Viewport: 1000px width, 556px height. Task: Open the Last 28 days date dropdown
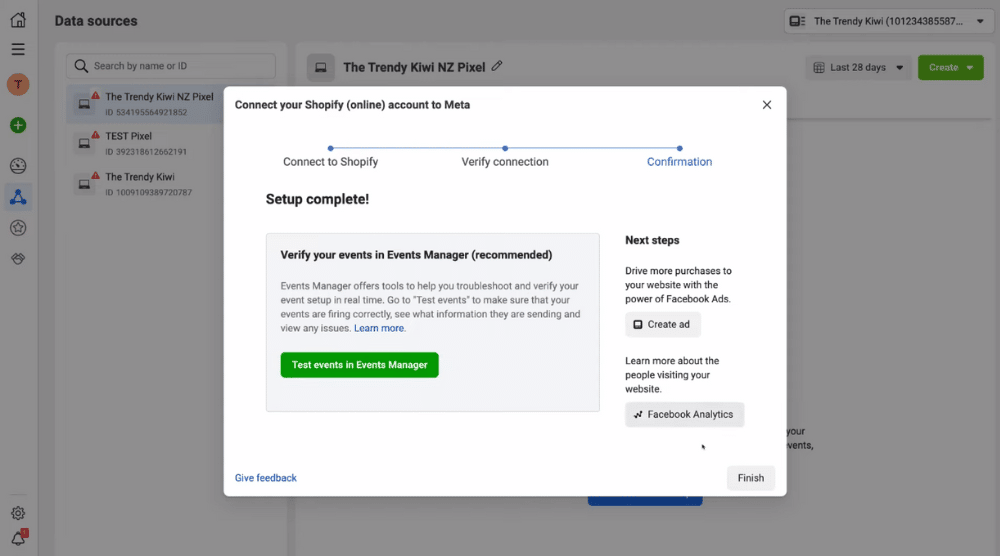(x=858, y=67)
